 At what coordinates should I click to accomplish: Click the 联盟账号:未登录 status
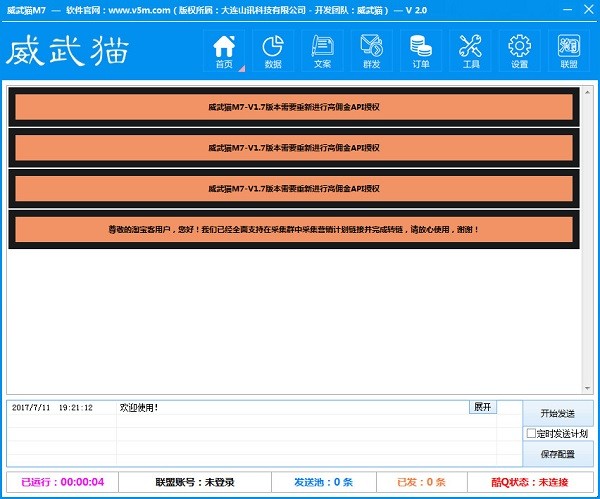point(195,482)
